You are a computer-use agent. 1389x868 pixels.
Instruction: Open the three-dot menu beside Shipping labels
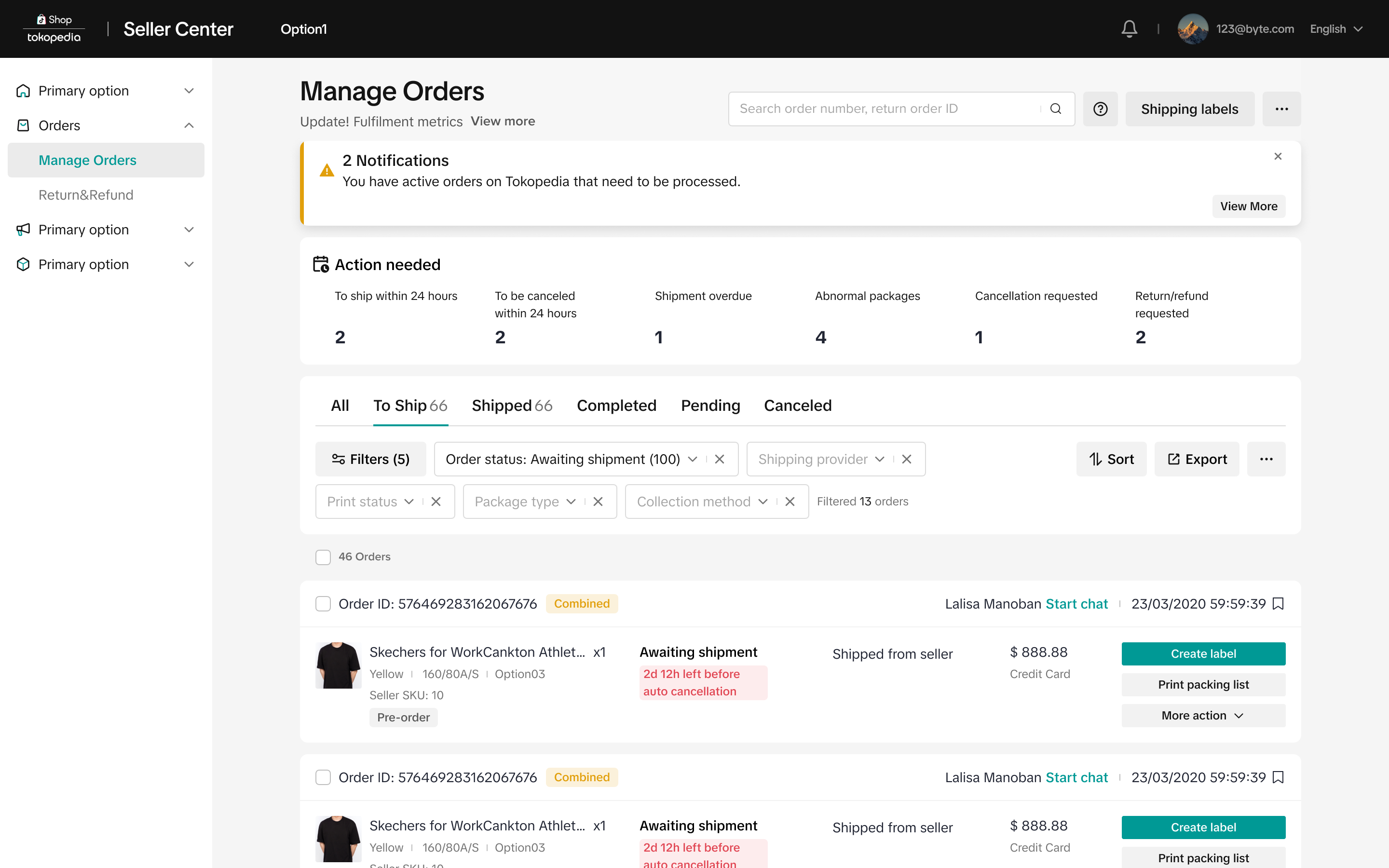click(x=1281, y=109)
